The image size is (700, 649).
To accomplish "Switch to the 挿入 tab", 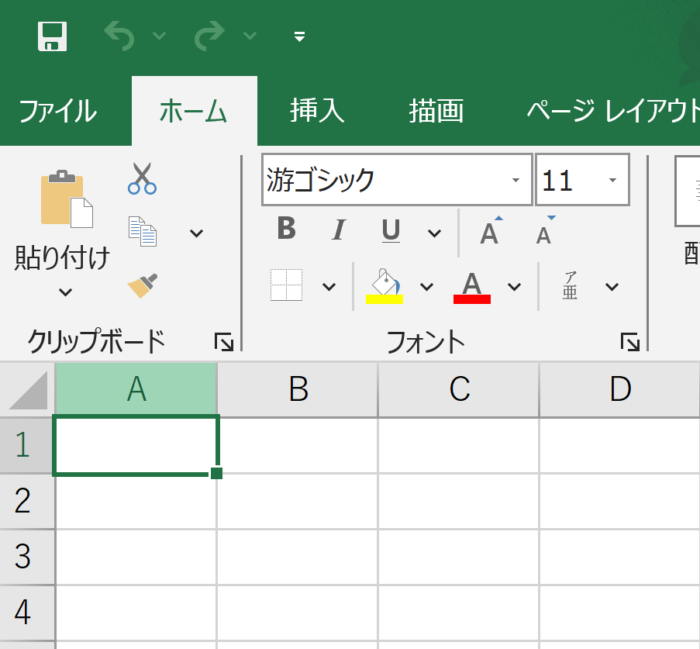I will tap(317, 111).
